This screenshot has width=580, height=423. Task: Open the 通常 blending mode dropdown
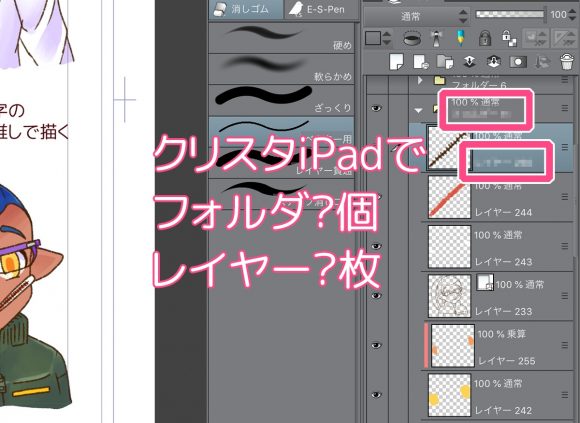coord(416,16)
